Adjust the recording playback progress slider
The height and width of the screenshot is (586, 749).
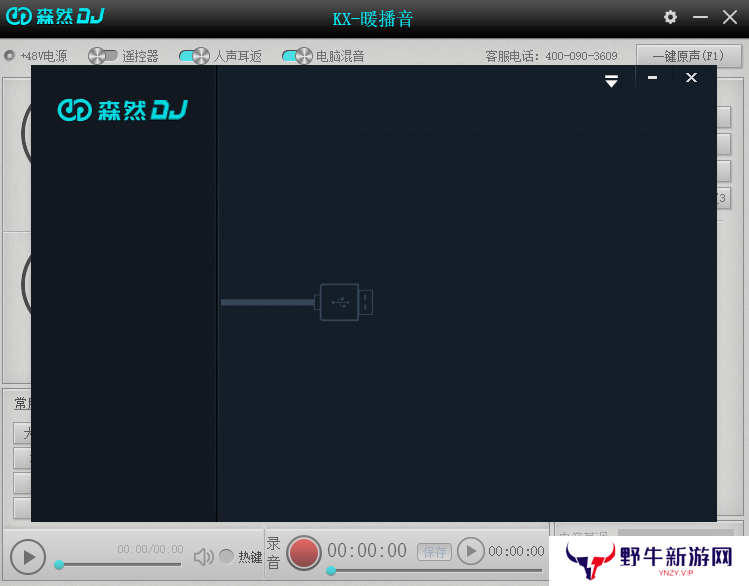[x=435, y=570]
